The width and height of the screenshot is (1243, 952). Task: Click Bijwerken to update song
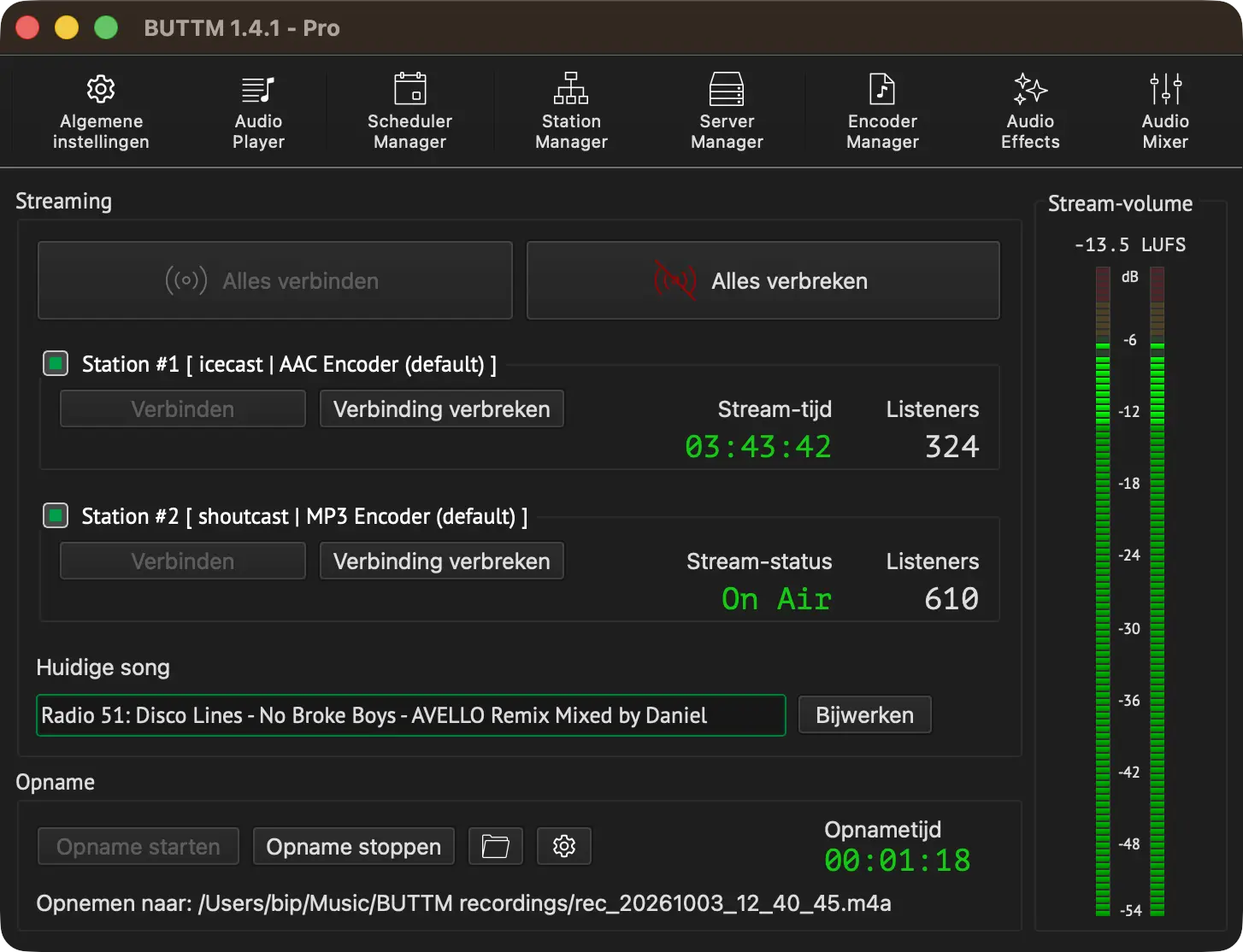[865, 715]
